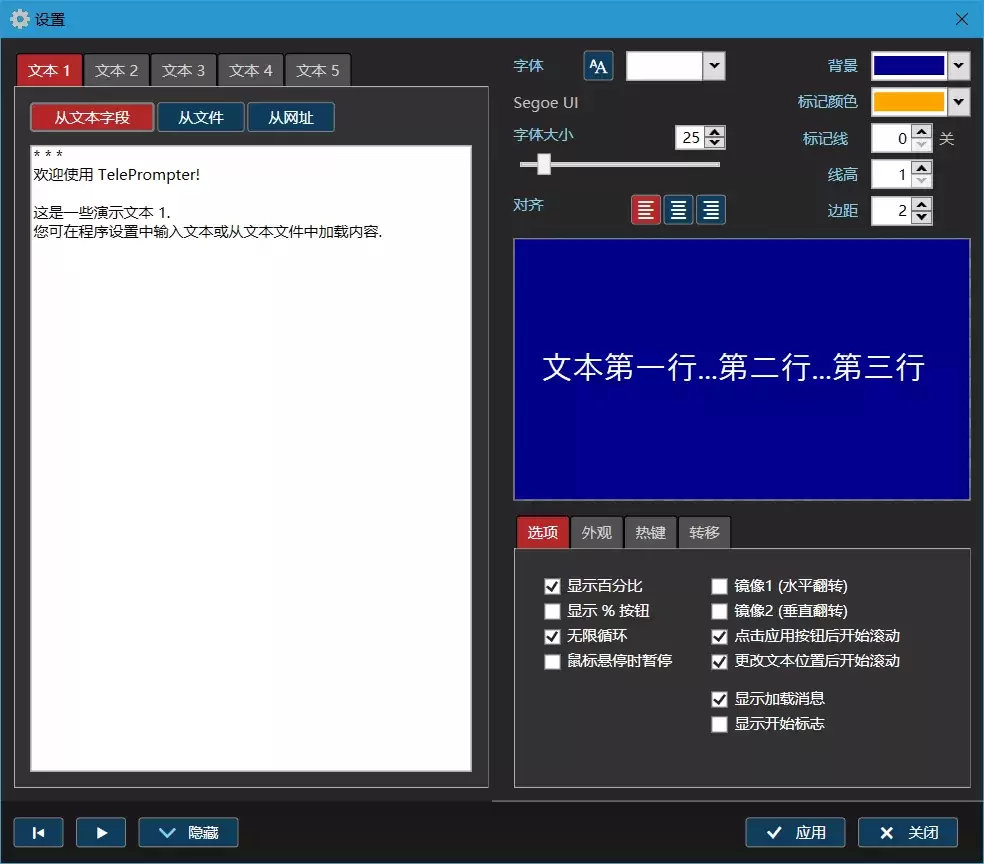Viewport: 984px width, 864px height.
Task: Enable 鼠标悬停时暂停 checkbox
Action: click(552, 661)
